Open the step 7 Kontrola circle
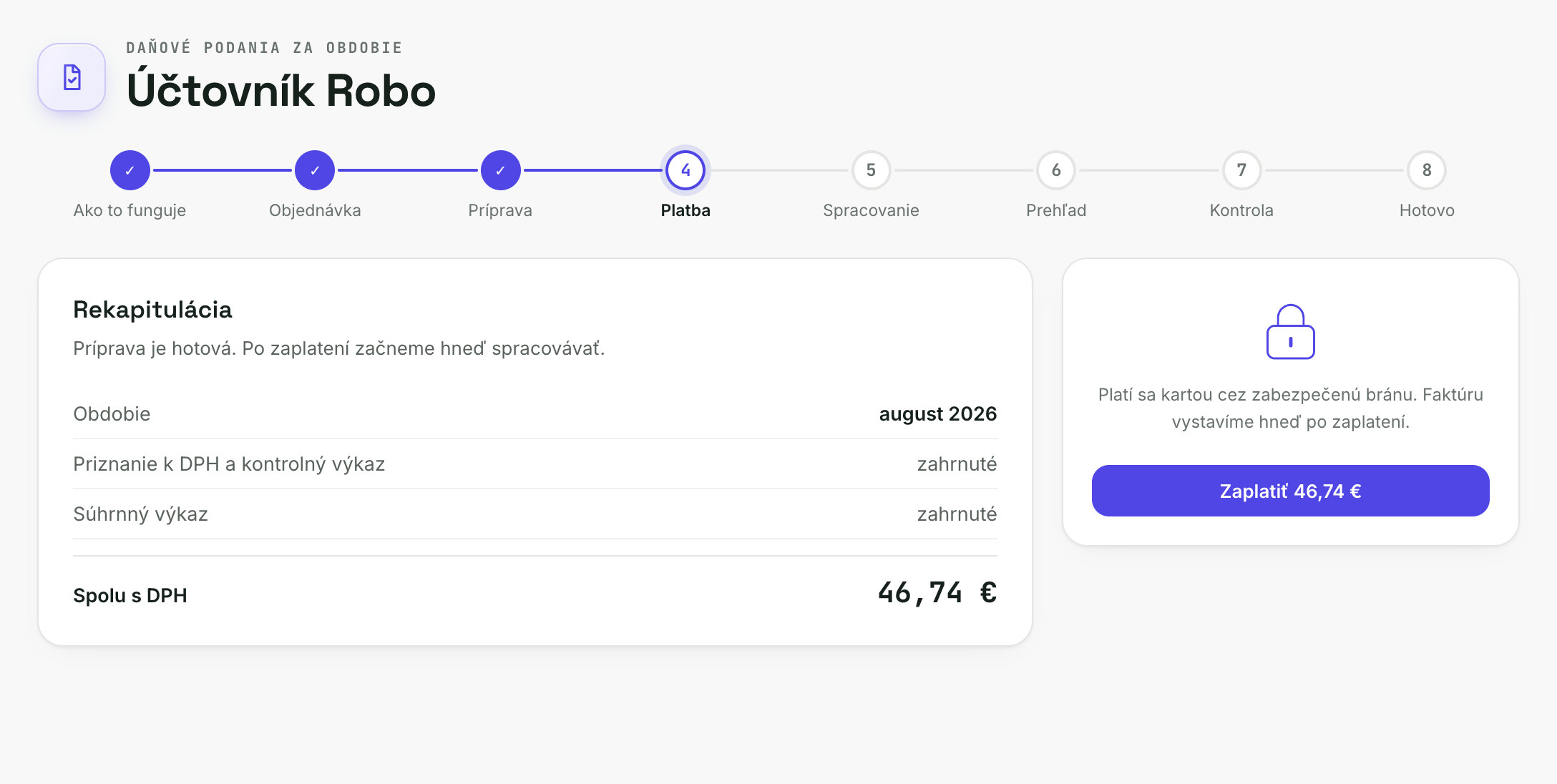1557x784 pixels. (1241, 170)
